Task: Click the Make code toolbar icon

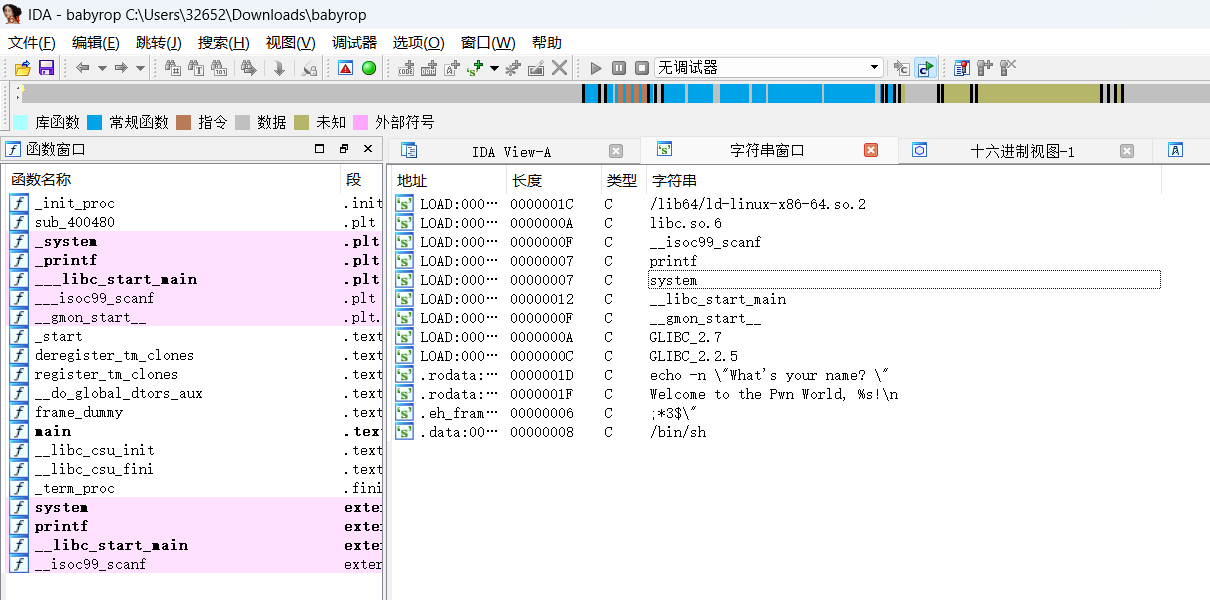Action: pyautogui.click(x=406, y=68)
